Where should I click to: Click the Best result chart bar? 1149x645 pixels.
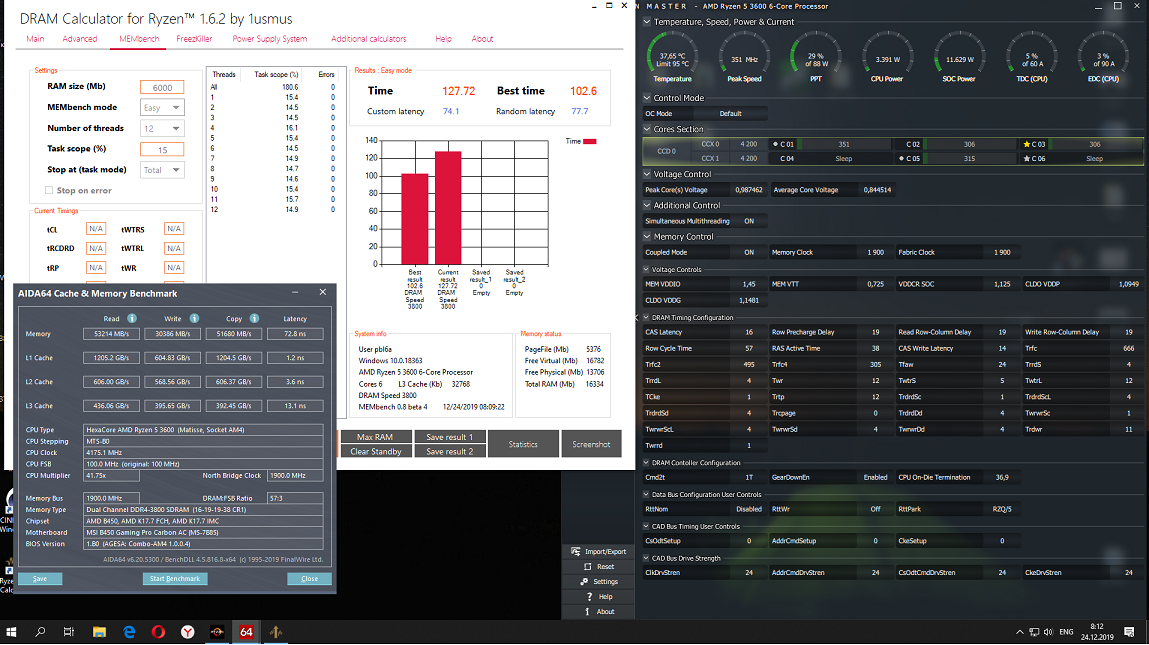[415, 218]
